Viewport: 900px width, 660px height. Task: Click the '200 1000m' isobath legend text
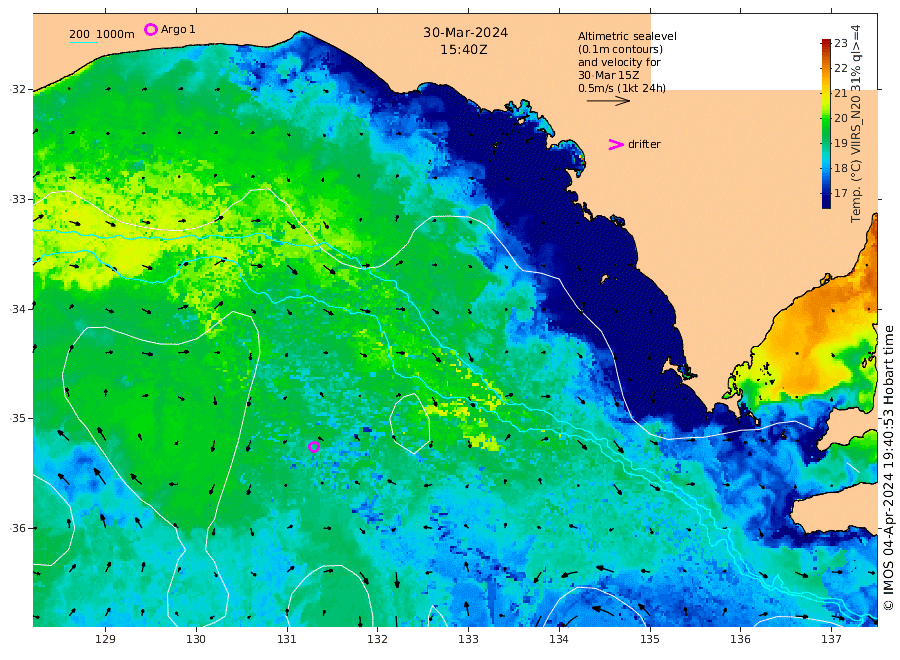click(x=102, y=34)
